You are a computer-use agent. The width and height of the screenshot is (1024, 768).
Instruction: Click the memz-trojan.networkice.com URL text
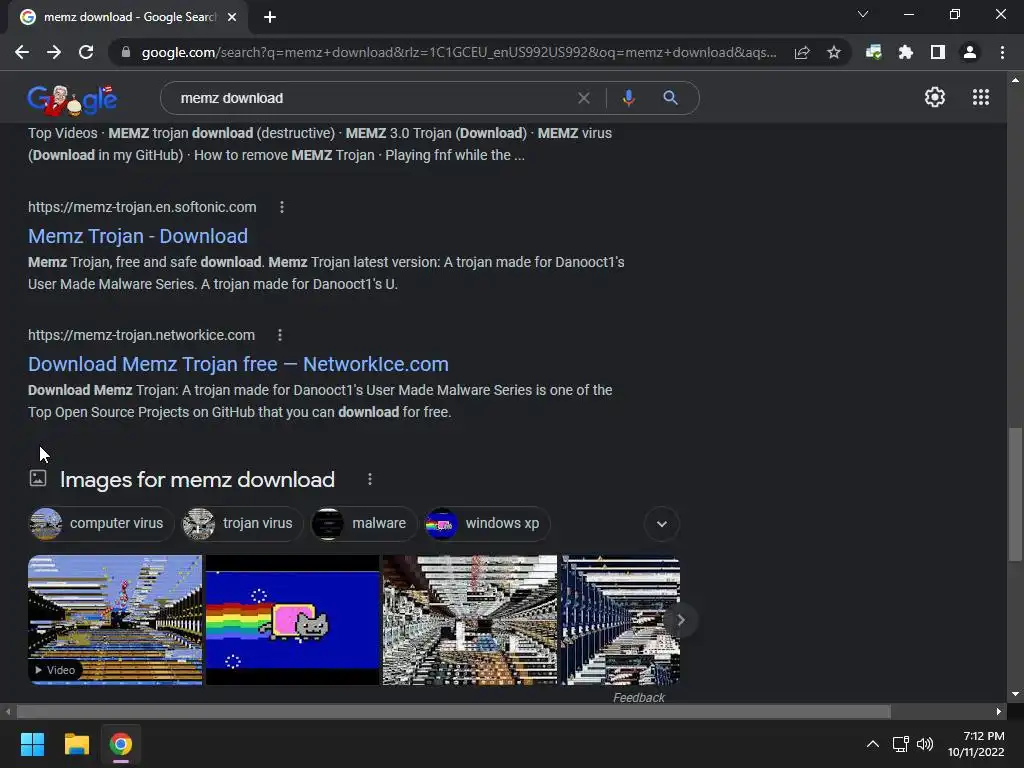coord(141,335)
